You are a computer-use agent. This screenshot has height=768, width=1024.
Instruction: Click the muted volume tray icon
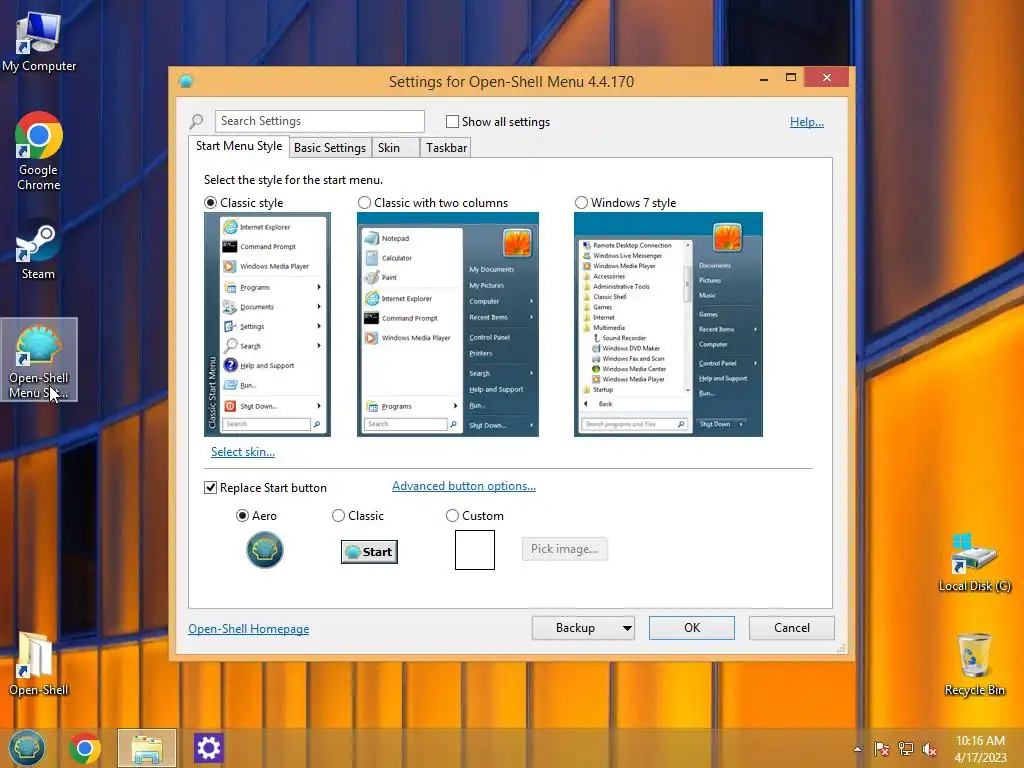[929, 749]
